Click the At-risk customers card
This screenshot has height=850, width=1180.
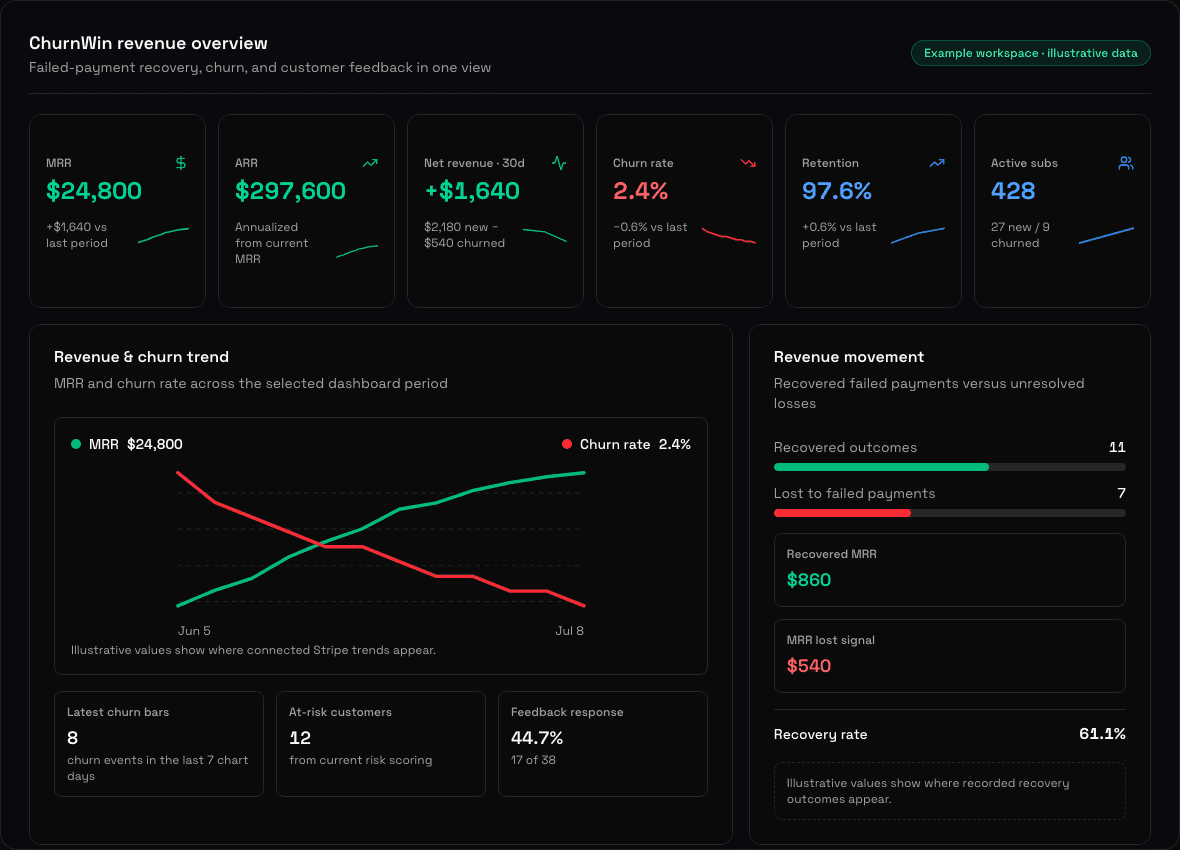coord(381,744)
